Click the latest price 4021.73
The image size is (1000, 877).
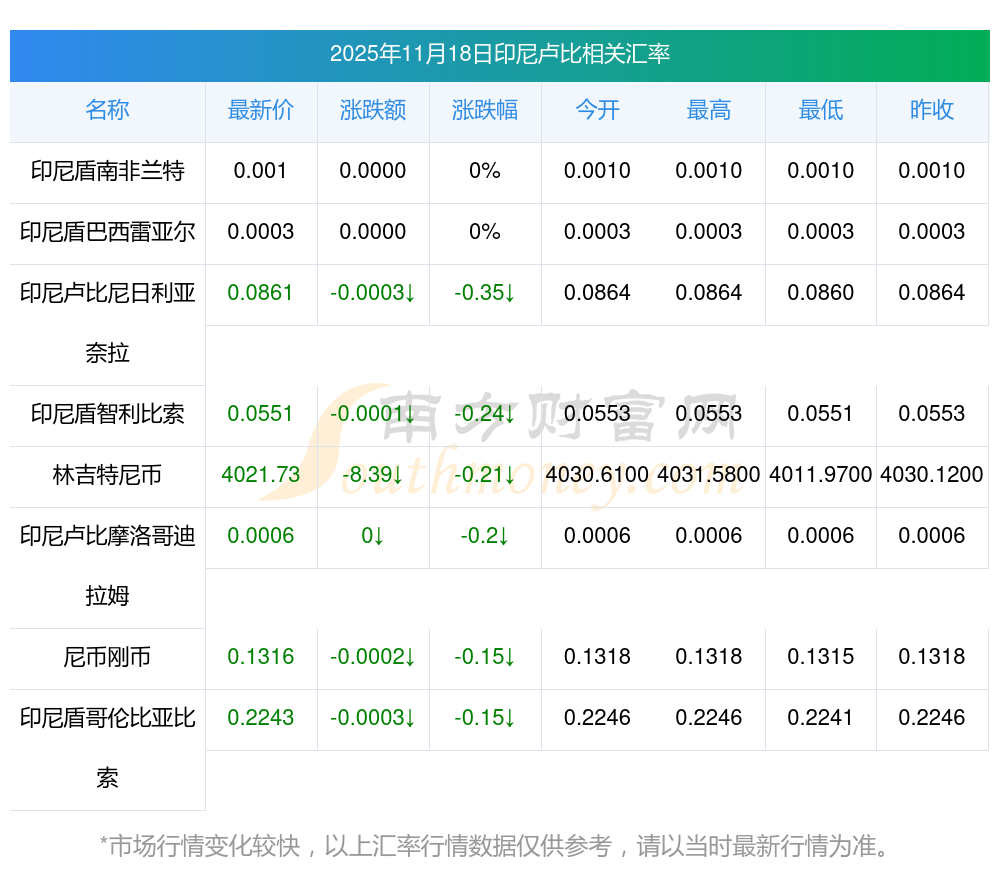260,475
